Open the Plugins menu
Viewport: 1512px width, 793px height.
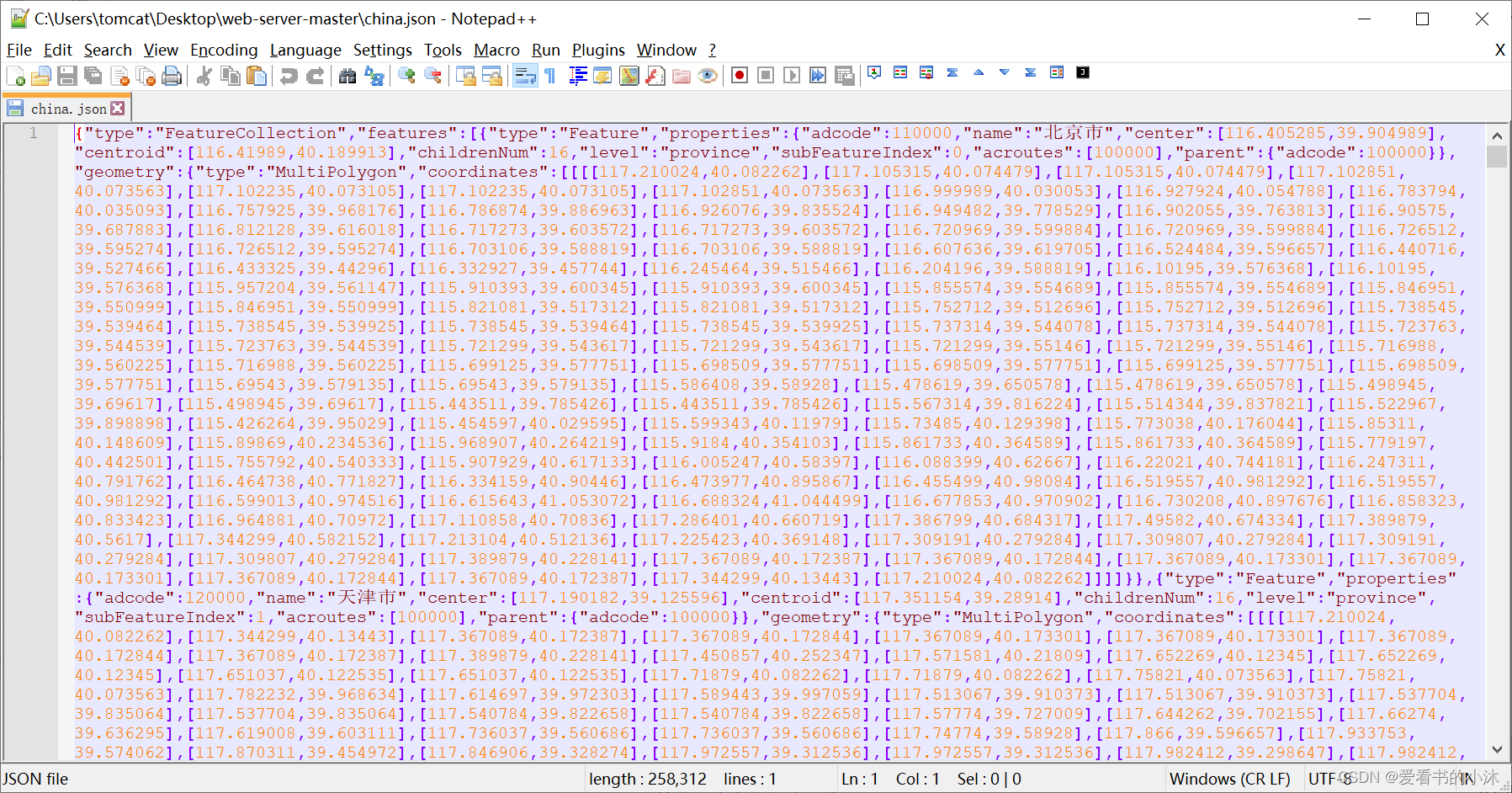point(598,51)
